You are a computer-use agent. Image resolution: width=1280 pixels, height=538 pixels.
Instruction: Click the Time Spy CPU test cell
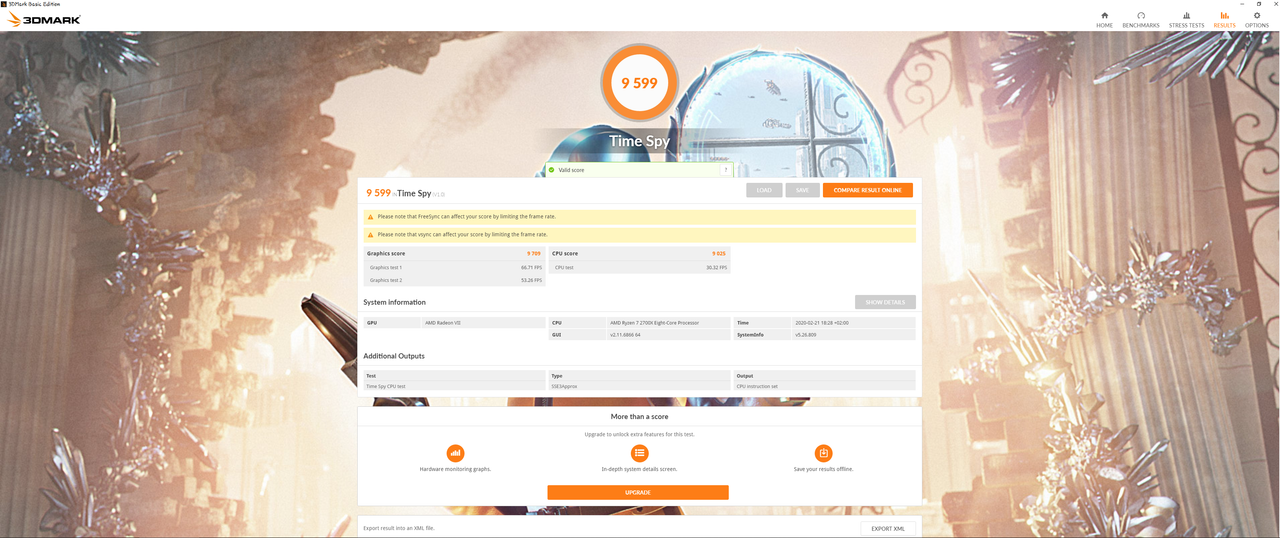(x=454, y=386)
